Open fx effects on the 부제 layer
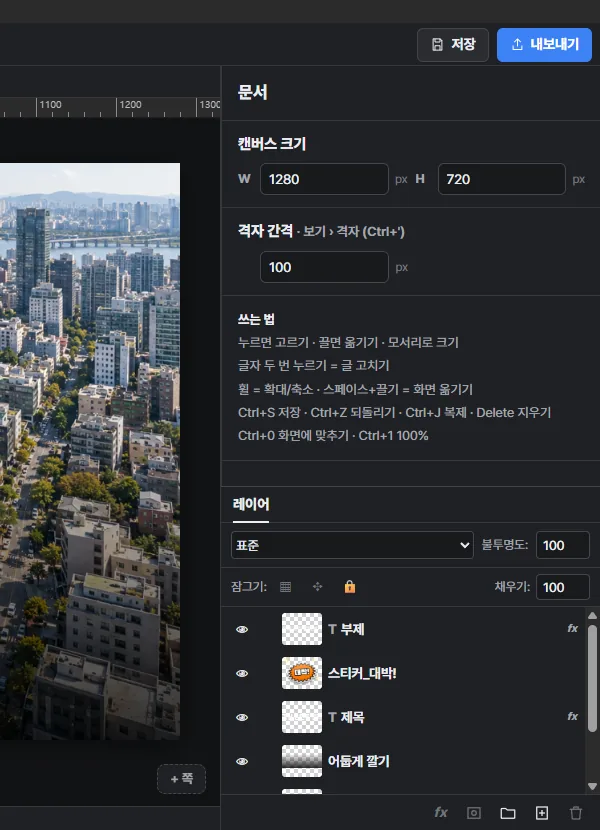Viewport: 600px width, 830px height. (572, 628)
